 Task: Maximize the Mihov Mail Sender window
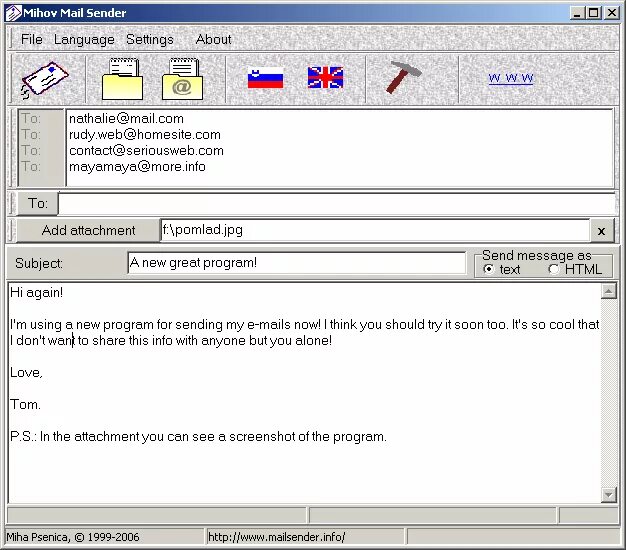[x=594, y=13]
